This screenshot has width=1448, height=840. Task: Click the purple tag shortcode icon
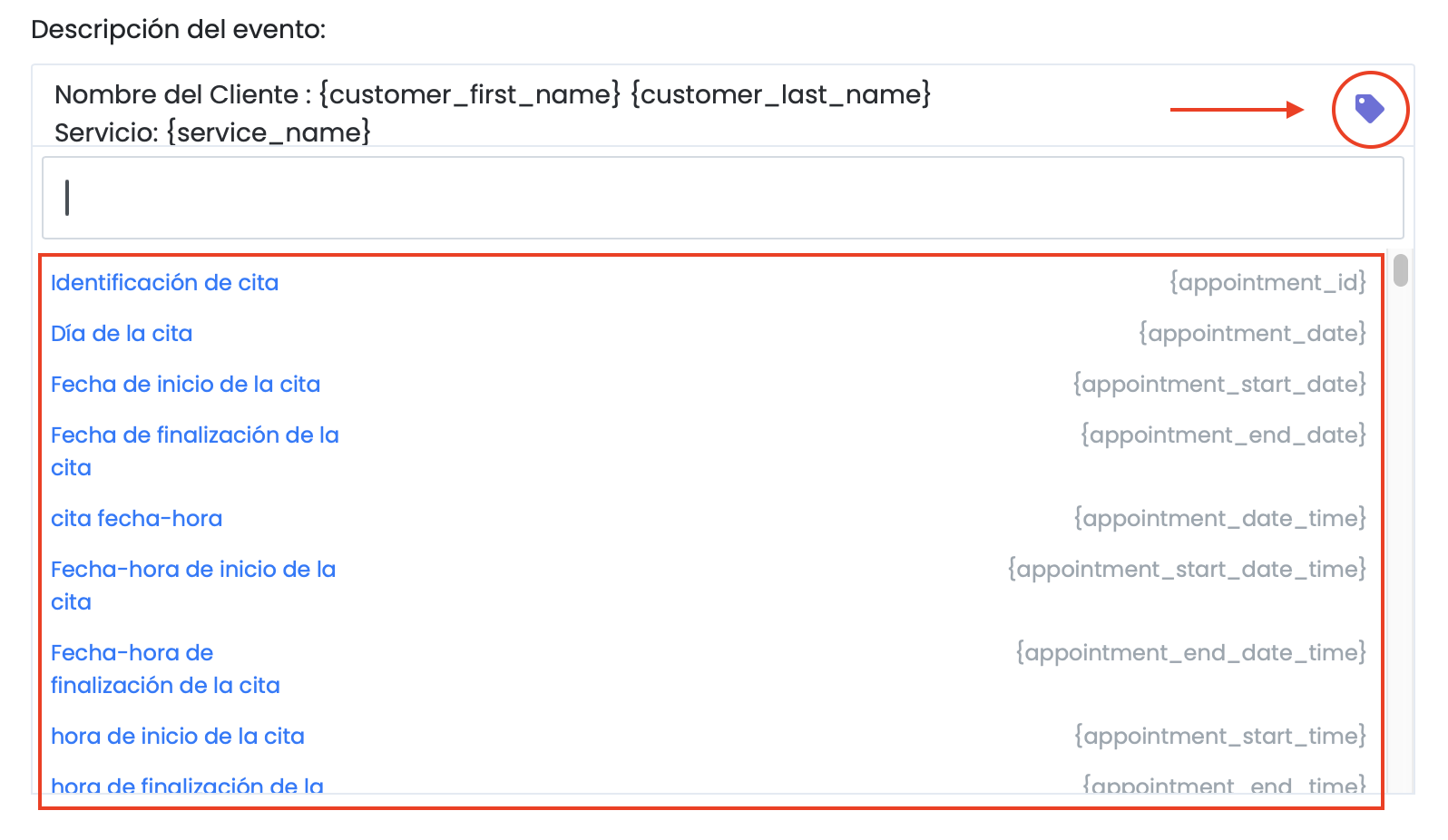pos(1369,109)
